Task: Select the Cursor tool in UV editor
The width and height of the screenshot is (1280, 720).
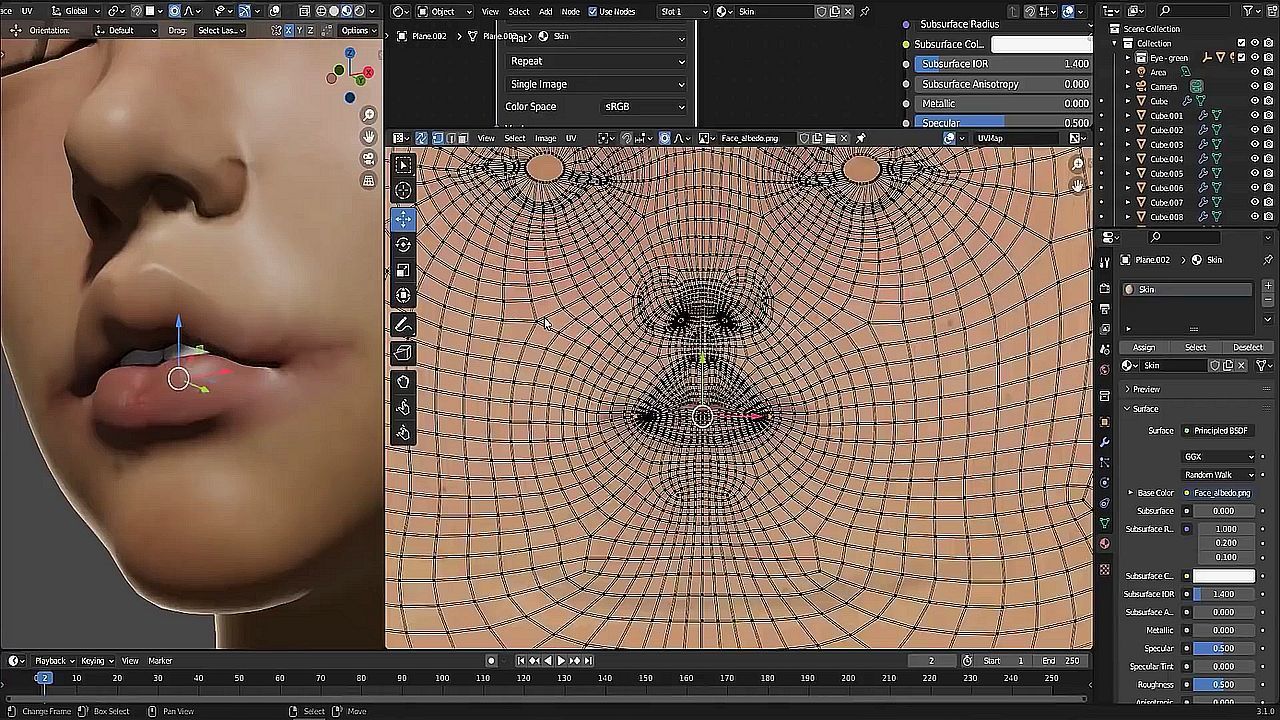Action: tap(403, 191)
